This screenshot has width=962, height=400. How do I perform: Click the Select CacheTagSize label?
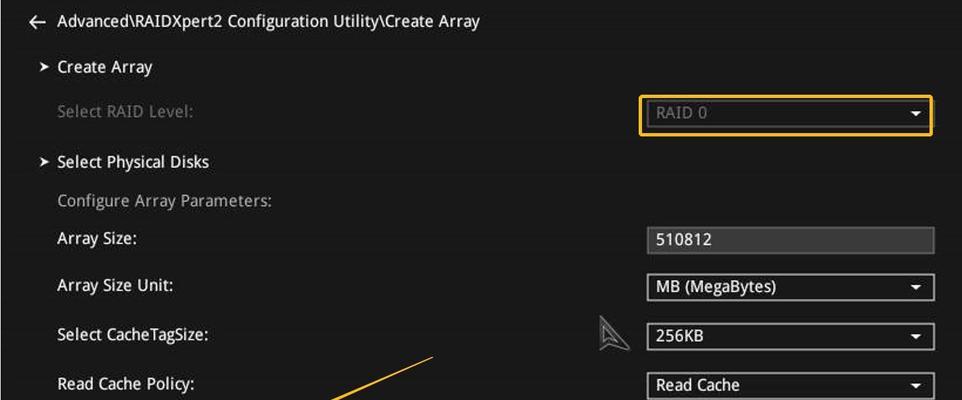point(133,335)
